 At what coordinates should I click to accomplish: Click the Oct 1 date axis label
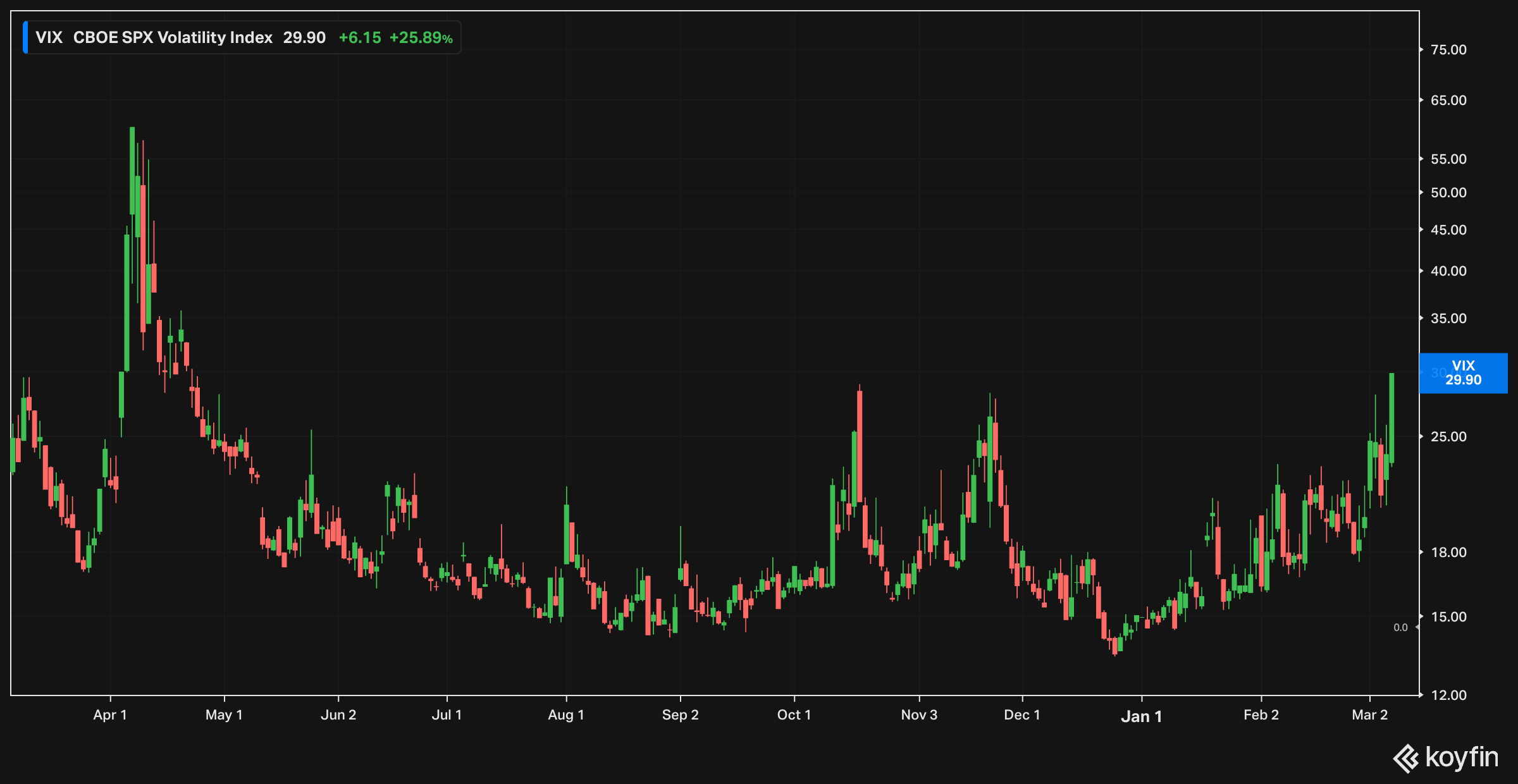click(794, 715)
